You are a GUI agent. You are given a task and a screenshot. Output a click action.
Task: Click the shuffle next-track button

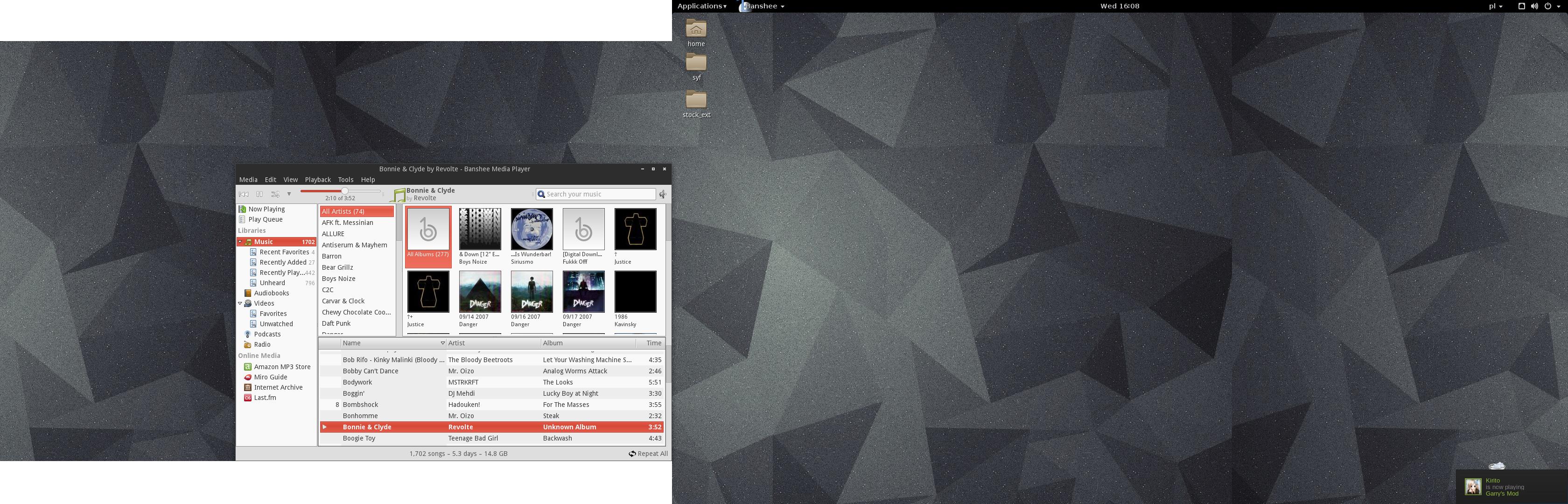tap(275, 194)
